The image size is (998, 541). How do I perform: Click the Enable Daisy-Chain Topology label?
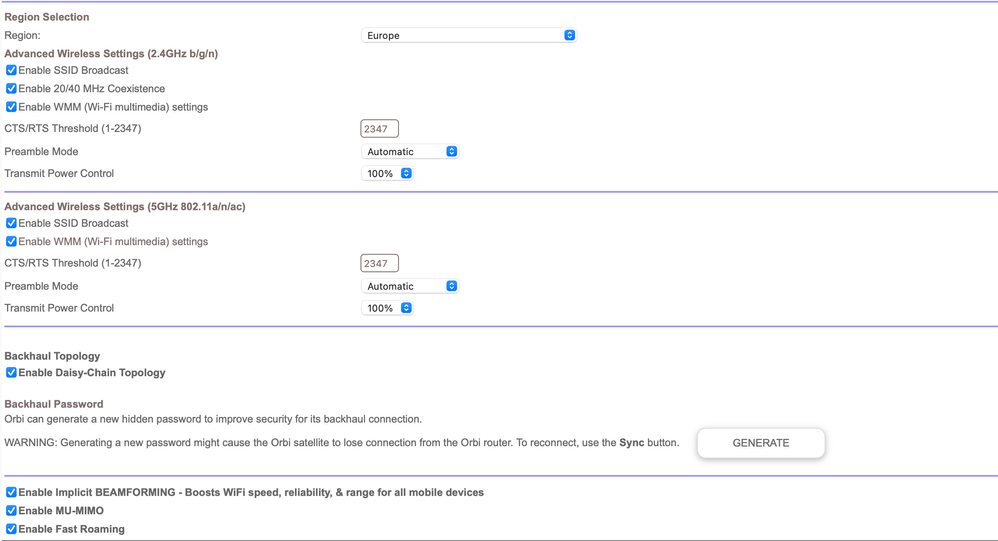point(92,373)
